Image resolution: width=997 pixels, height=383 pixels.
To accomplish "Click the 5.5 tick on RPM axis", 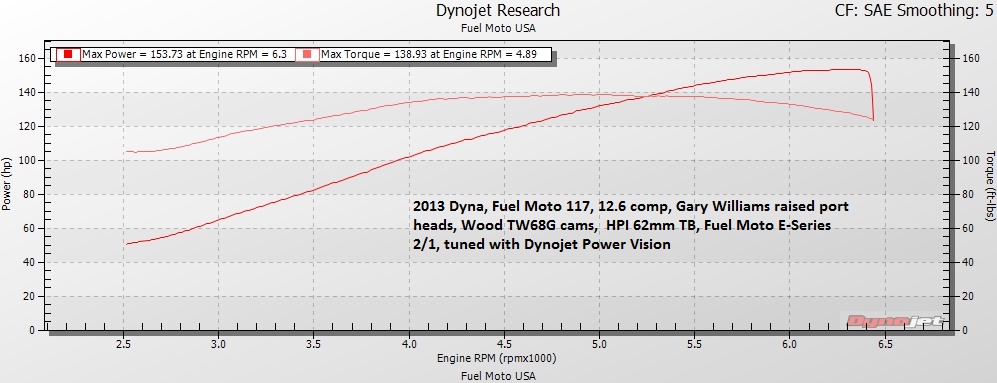I will [694, 344].
